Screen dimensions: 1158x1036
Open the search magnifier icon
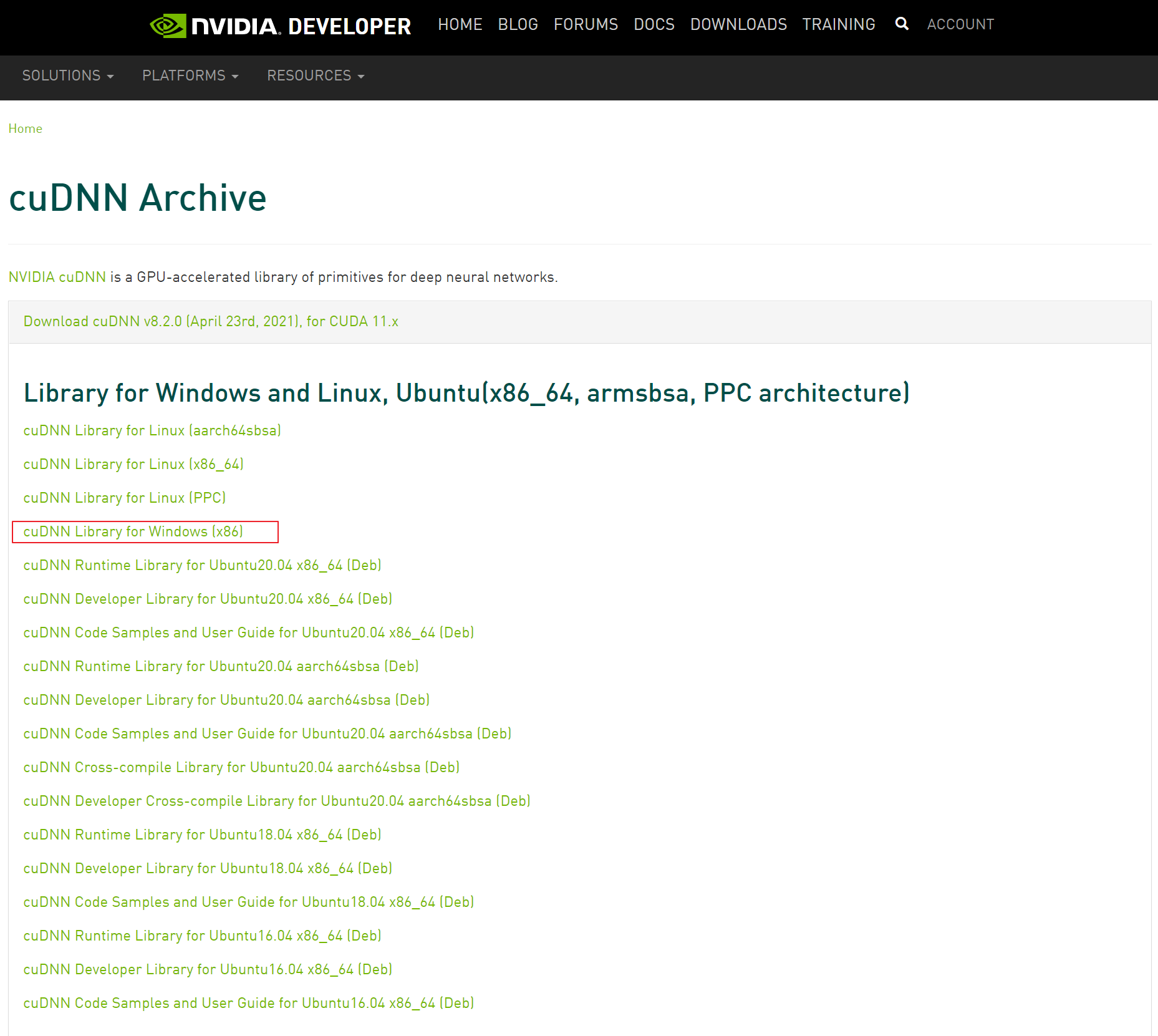pos(901,24)
